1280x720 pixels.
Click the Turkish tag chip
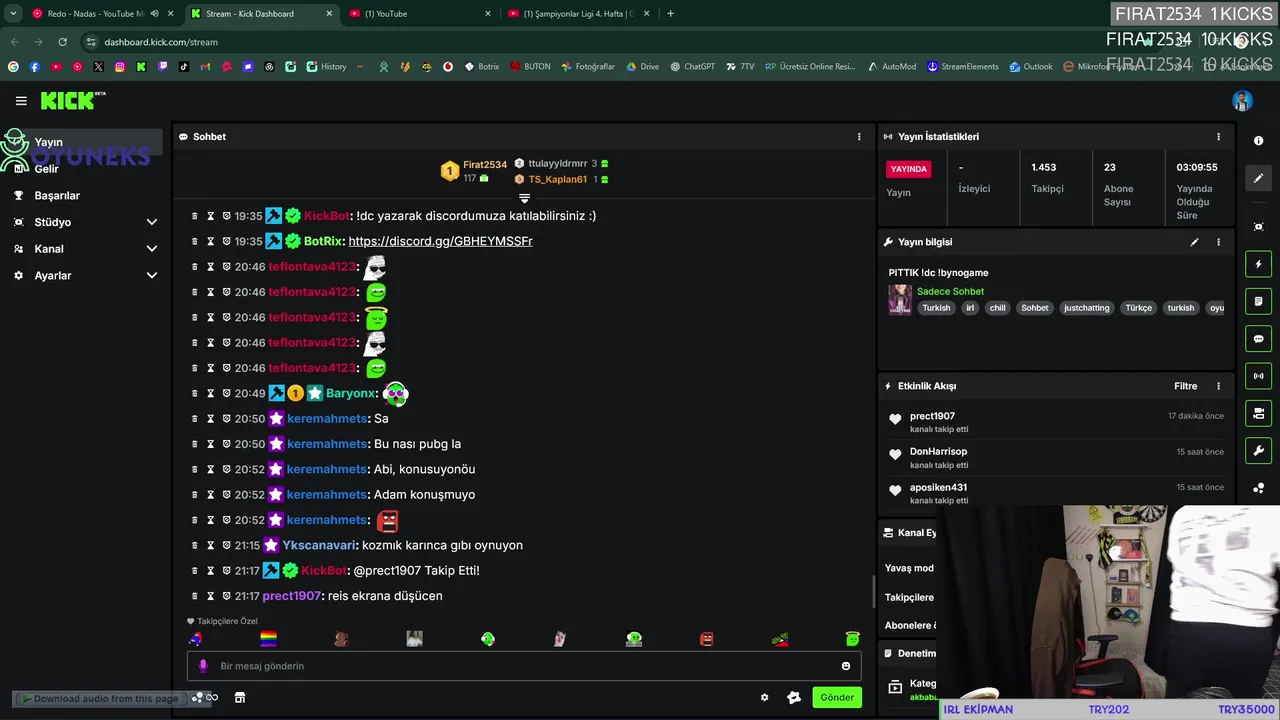936,308
